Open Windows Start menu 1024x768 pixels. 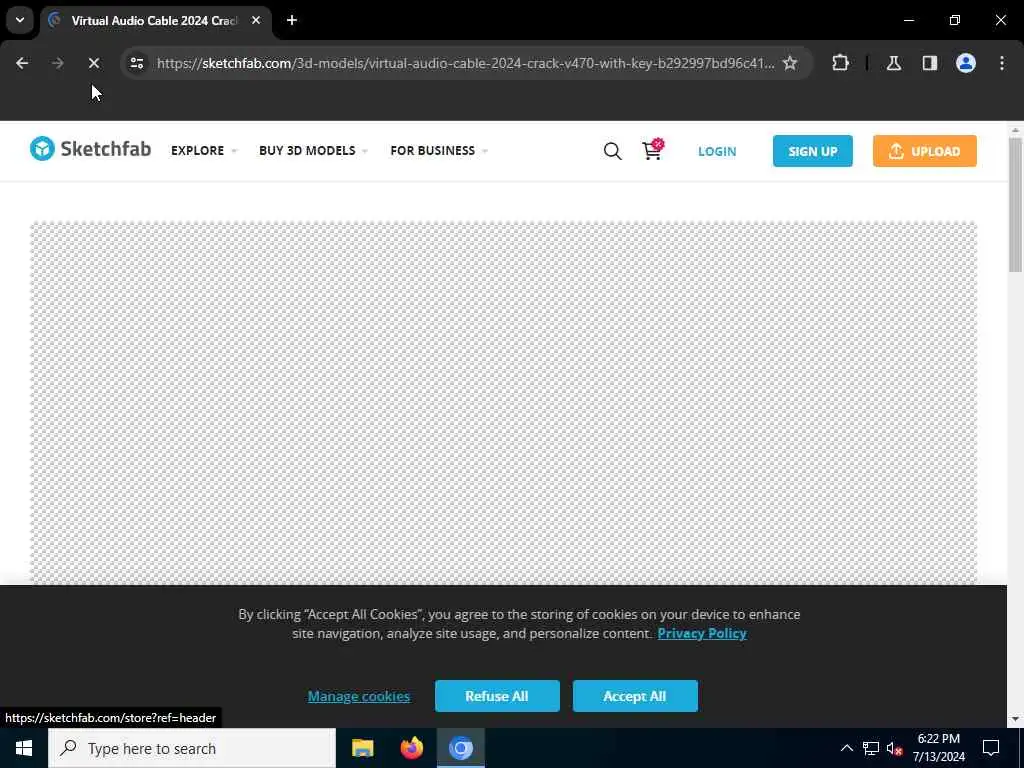click(24, 748)
